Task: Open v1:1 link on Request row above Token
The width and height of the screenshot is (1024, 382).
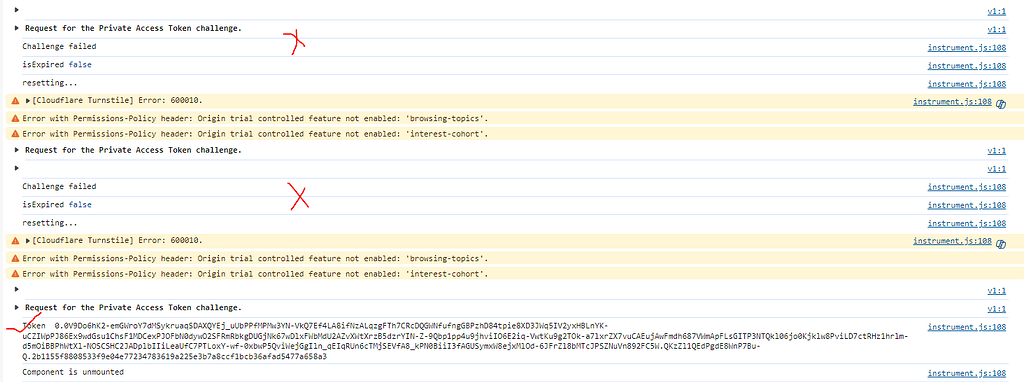Action: pos(996,309)
